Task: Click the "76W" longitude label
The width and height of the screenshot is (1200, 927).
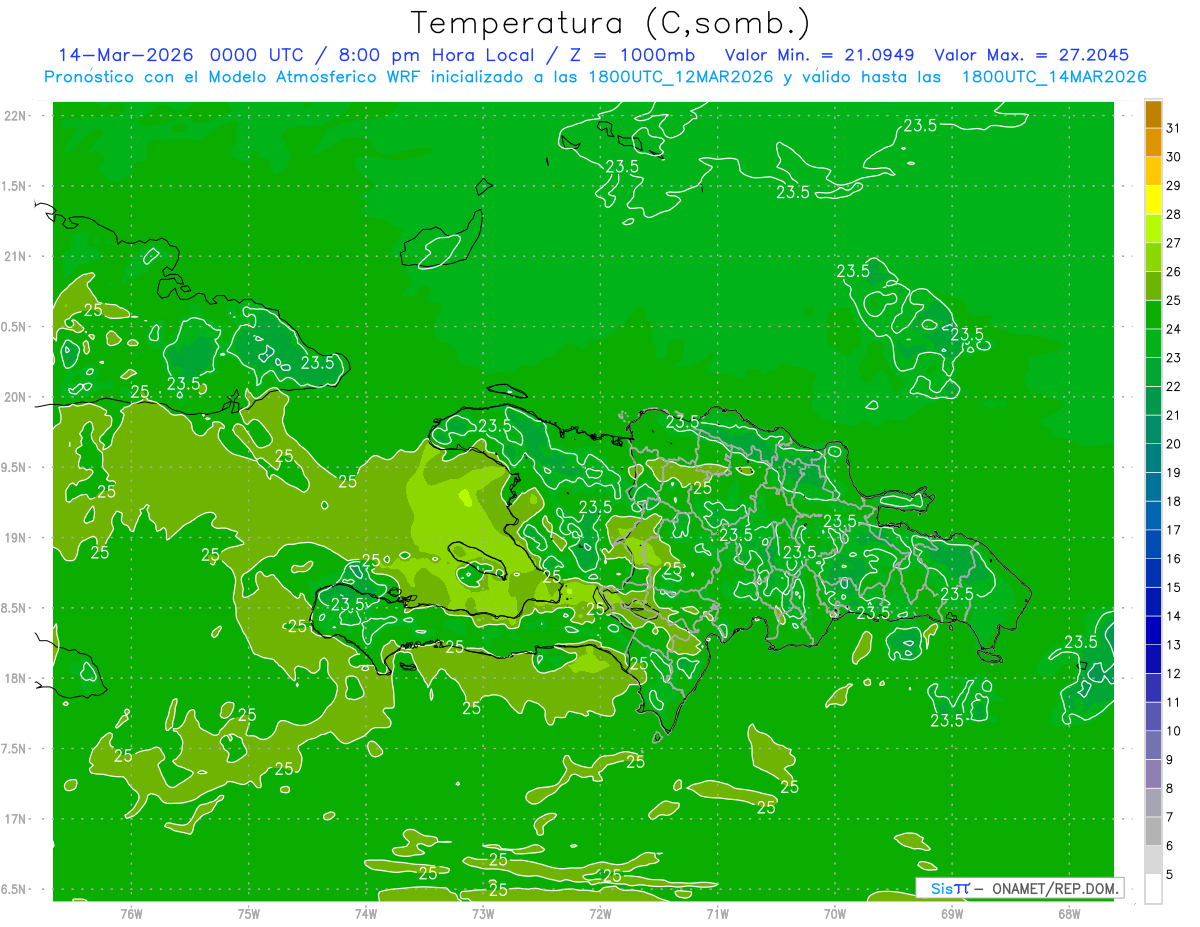Action: (x=131, y=913)
